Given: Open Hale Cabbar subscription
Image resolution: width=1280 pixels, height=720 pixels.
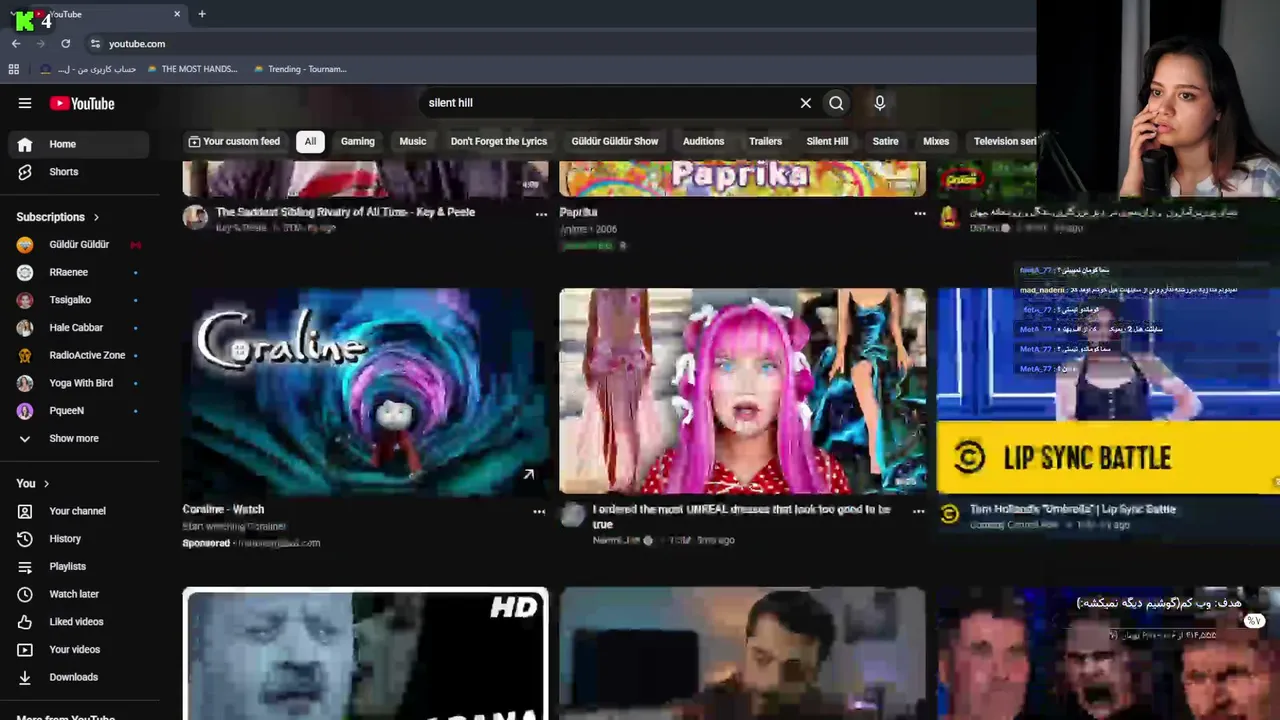Looking at the screenshot, I should coord(80,328).
